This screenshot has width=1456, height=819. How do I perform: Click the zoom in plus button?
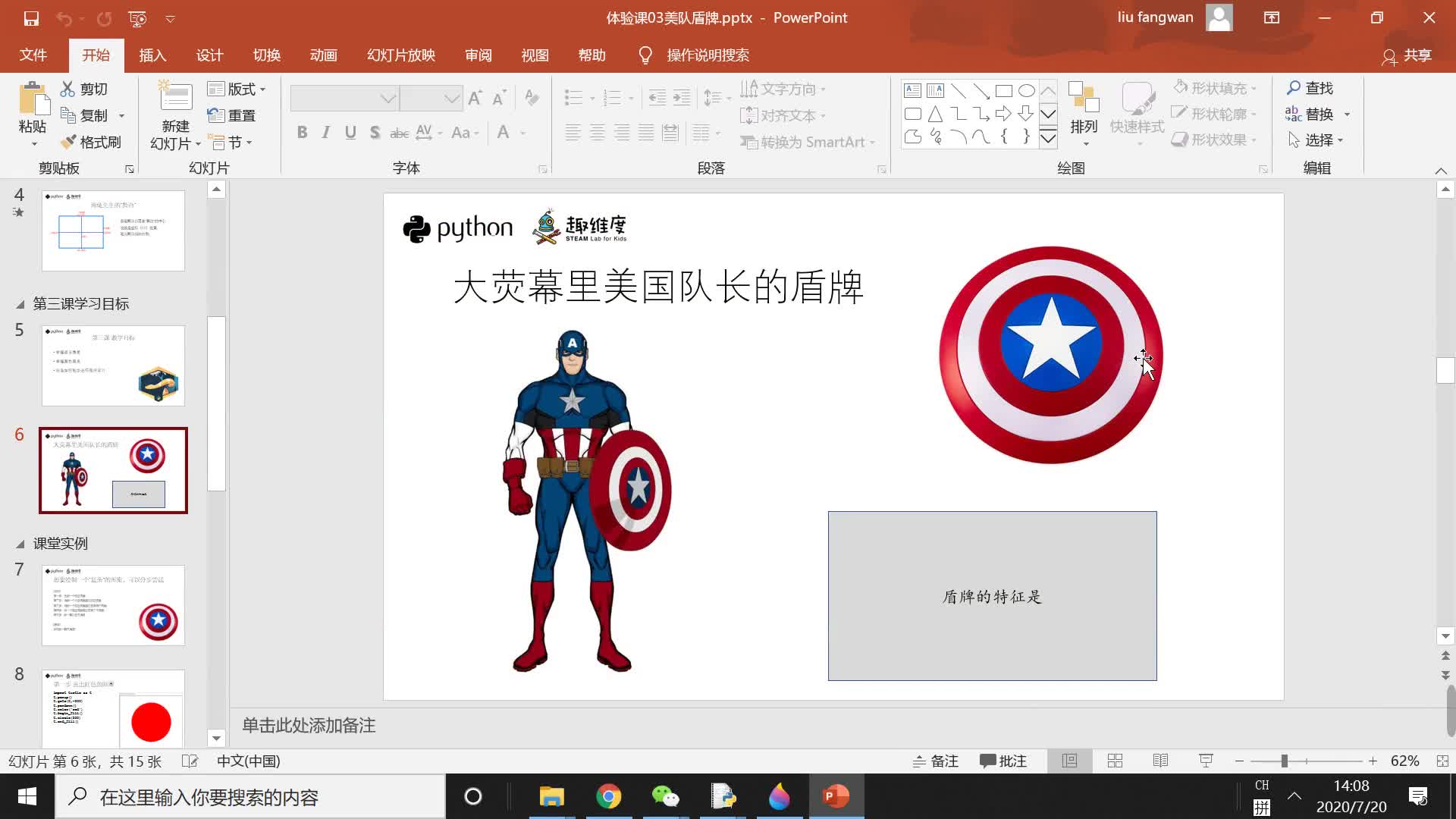1373,761
